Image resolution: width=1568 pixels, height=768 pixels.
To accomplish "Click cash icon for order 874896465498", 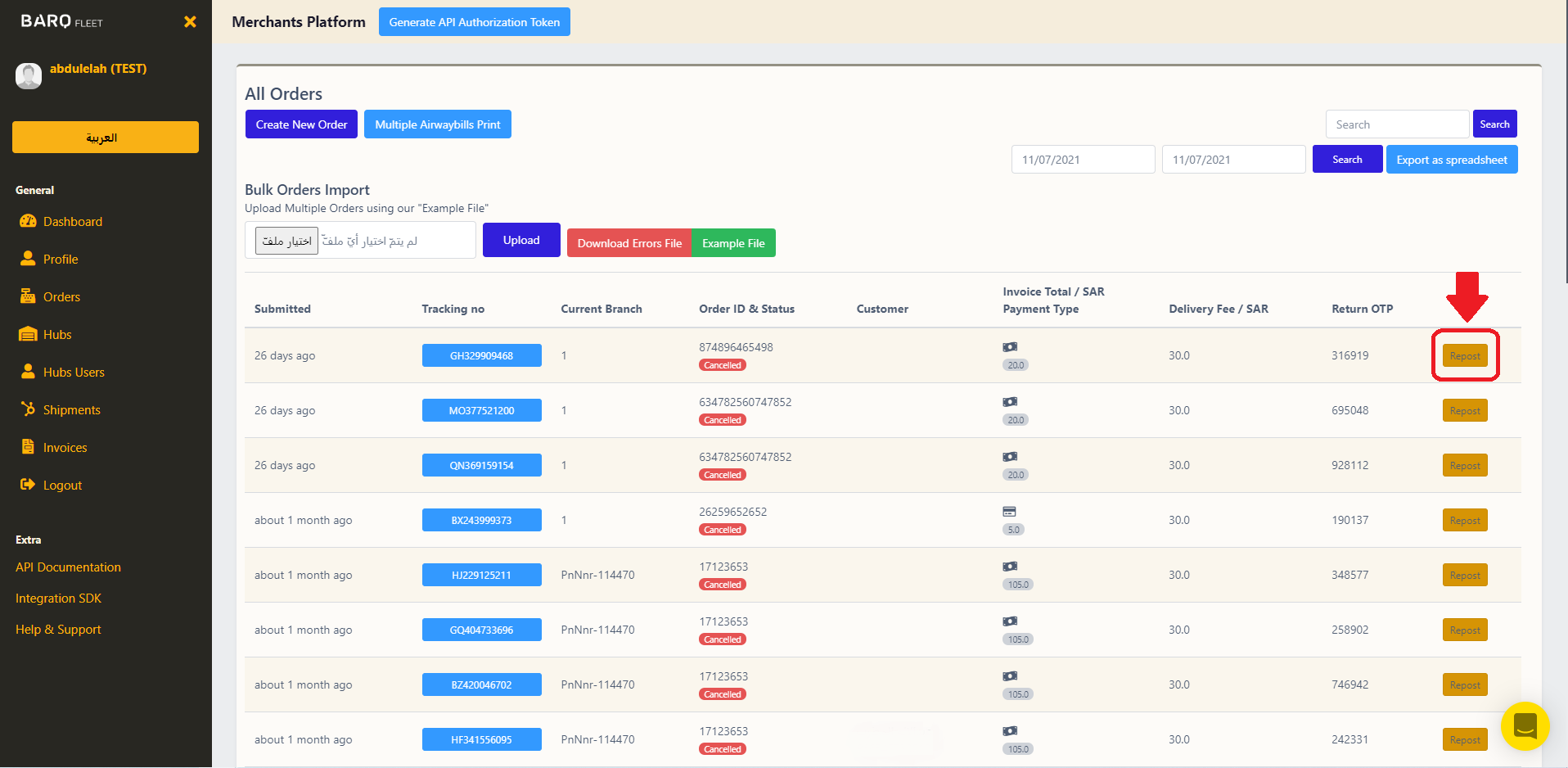I will coord(1010,347).
